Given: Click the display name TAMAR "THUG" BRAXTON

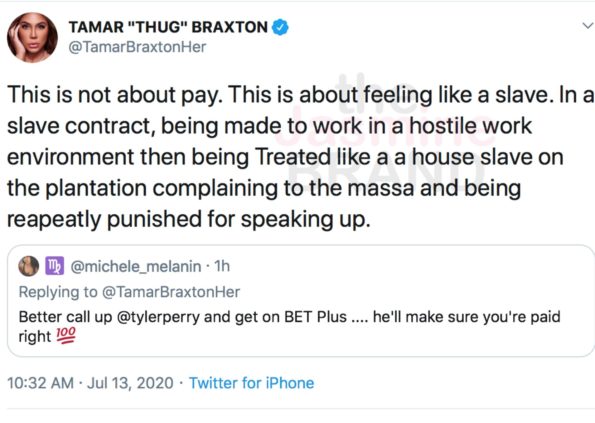Looking at the screenshot, I should click(x=168, y=27).
